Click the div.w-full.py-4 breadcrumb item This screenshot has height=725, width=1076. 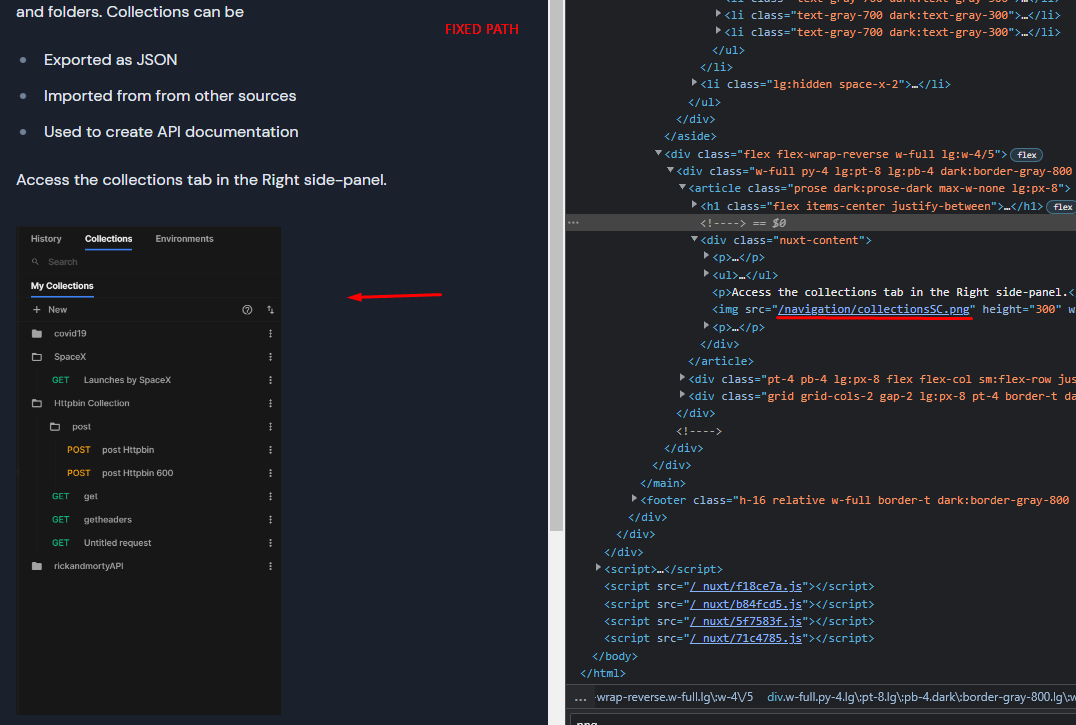pos(921,698)
